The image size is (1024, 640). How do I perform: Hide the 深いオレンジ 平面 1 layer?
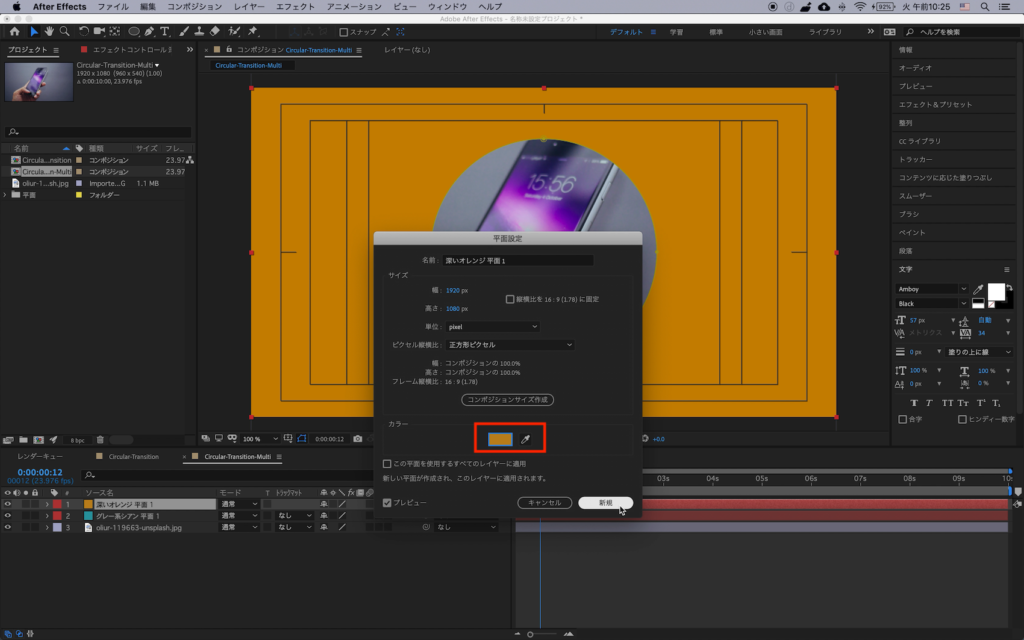[8, 504]
